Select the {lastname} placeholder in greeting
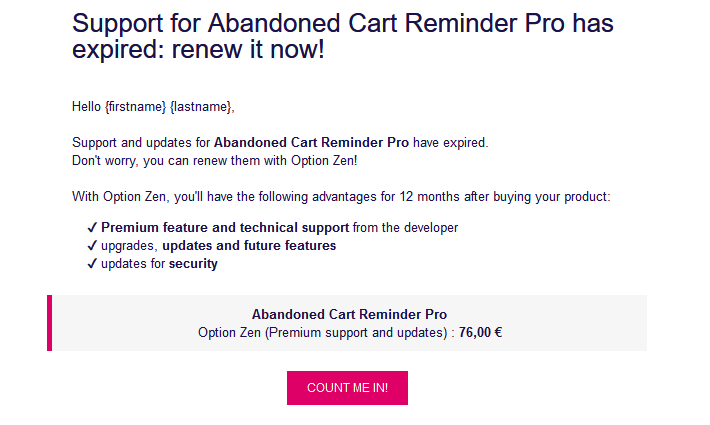Screen dimensions: 710x425 click(201, 106)
